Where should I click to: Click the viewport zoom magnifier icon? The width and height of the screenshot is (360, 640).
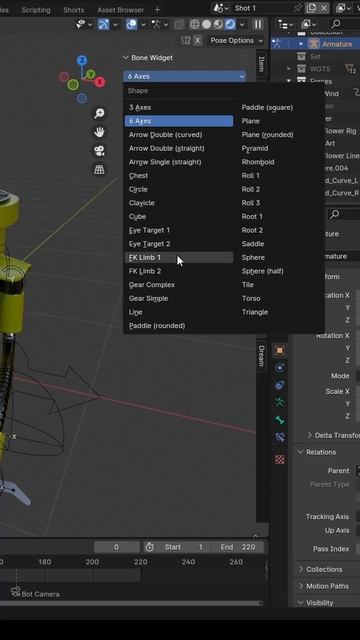click(x=99, y=113)
